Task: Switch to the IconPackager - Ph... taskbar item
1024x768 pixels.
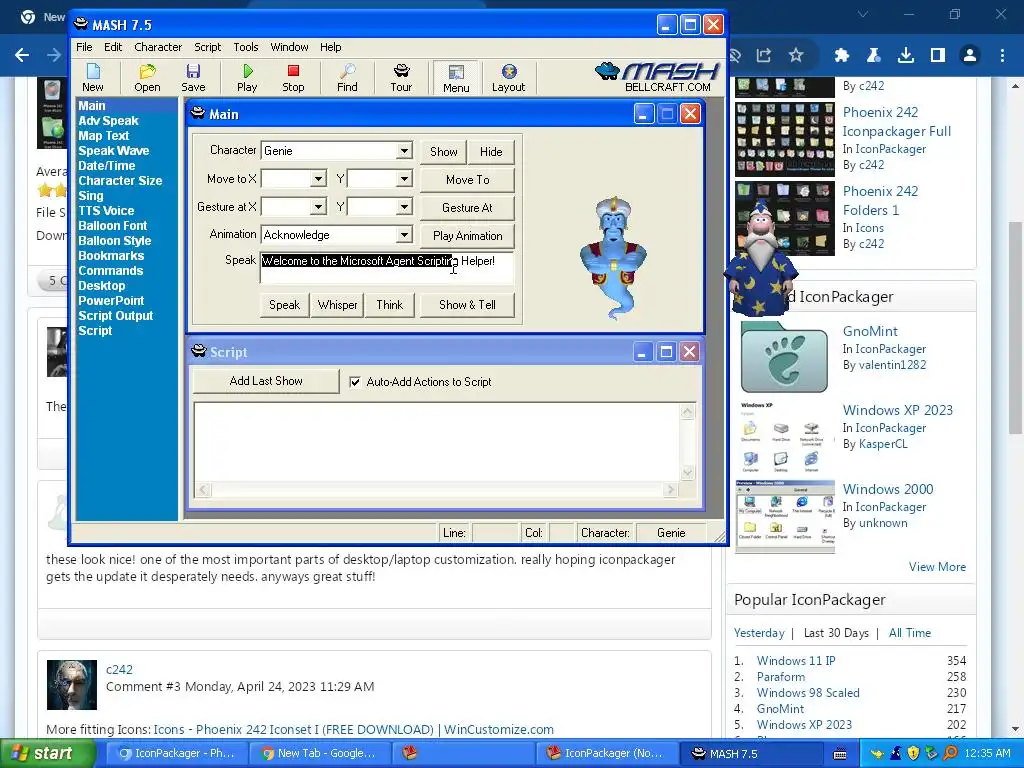Action: [x=176, y=753]
